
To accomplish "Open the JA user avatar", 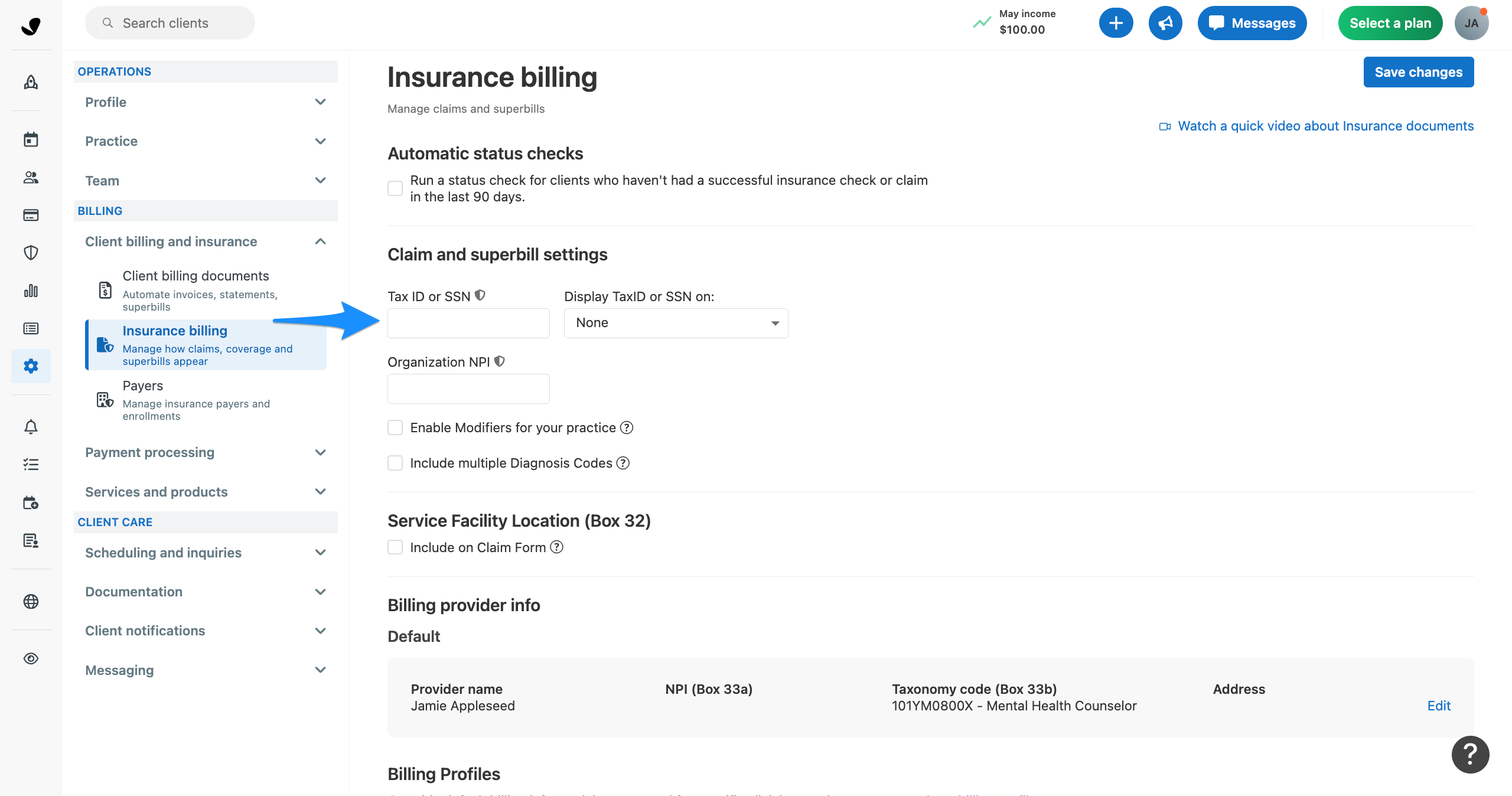I will [1471, 23].
